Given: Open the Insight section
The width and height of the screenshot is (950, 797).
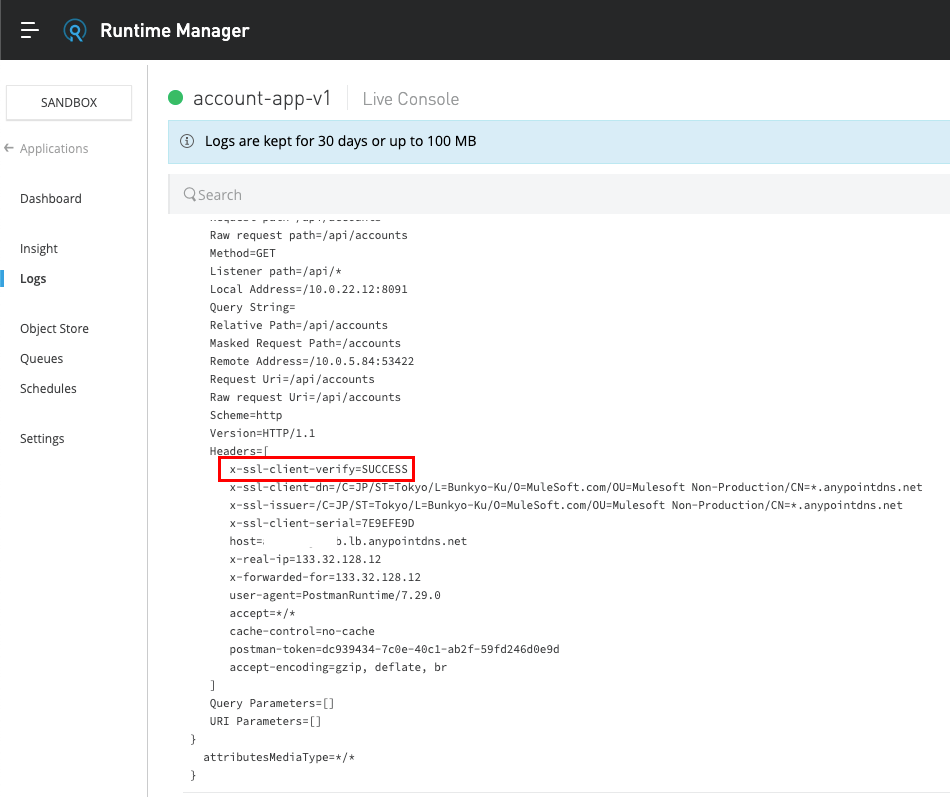Looking at the screenshot, I should click(39, 249).
